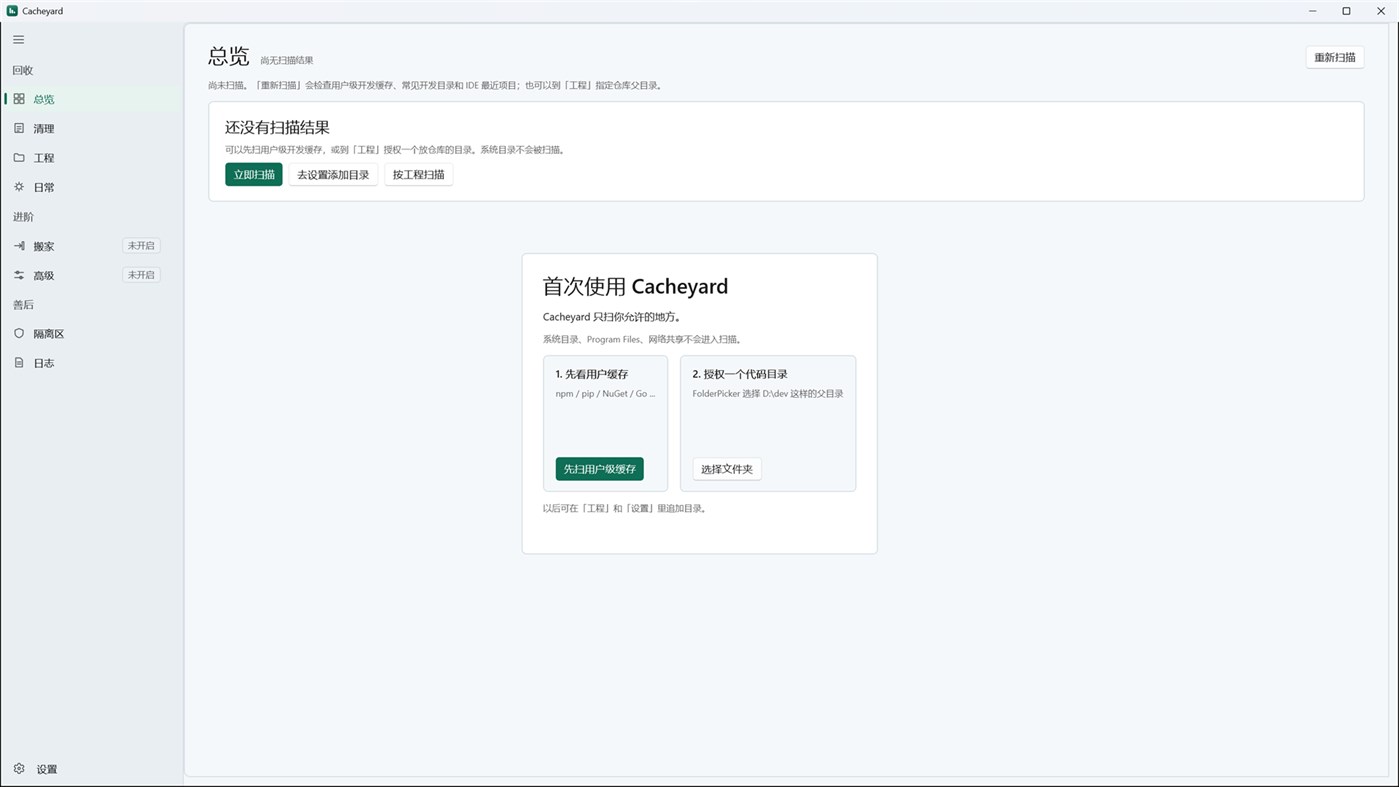Close the Cacheyard window

[x=1381, y=11]
